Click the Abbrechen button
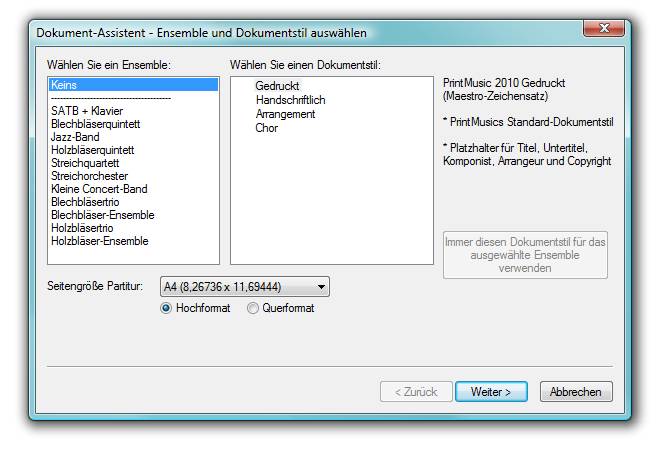The width and height of the screenshot is (668, 457). click(576, 391)
